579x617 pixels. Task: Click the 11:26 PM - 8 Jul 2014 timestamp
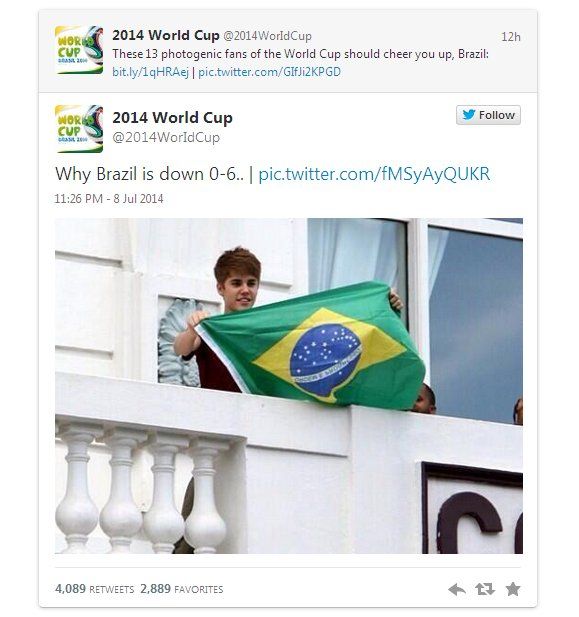tap(109, 199)
